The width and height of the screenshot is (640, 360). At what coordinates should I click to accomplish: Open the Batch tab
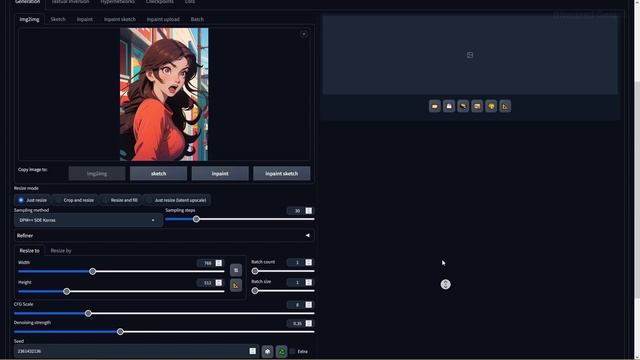(197, 19)
